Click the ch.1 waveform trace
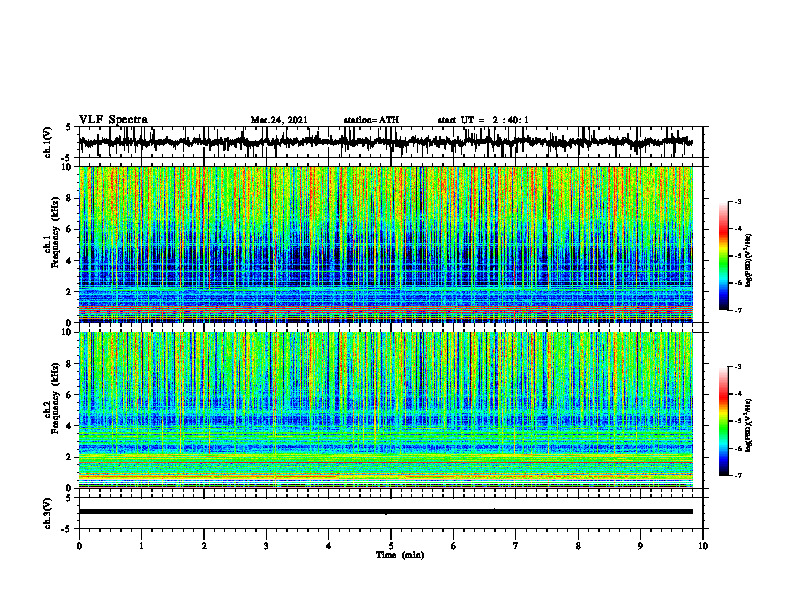This screenshot has height=612, width=792. 385,142
